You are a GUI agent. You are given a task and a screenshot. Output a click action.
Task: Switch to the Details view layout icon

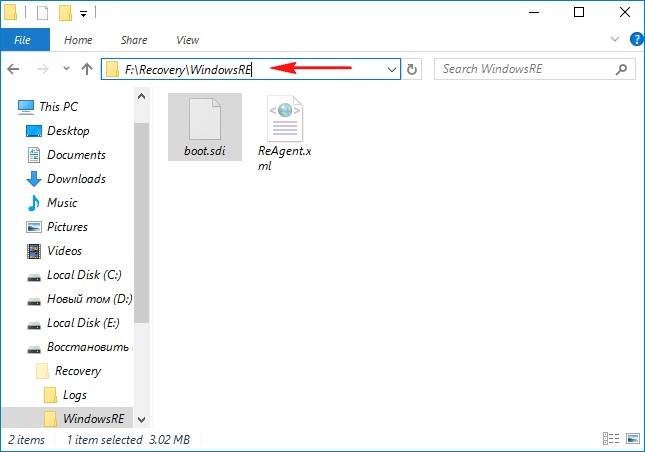coord(611,440)
